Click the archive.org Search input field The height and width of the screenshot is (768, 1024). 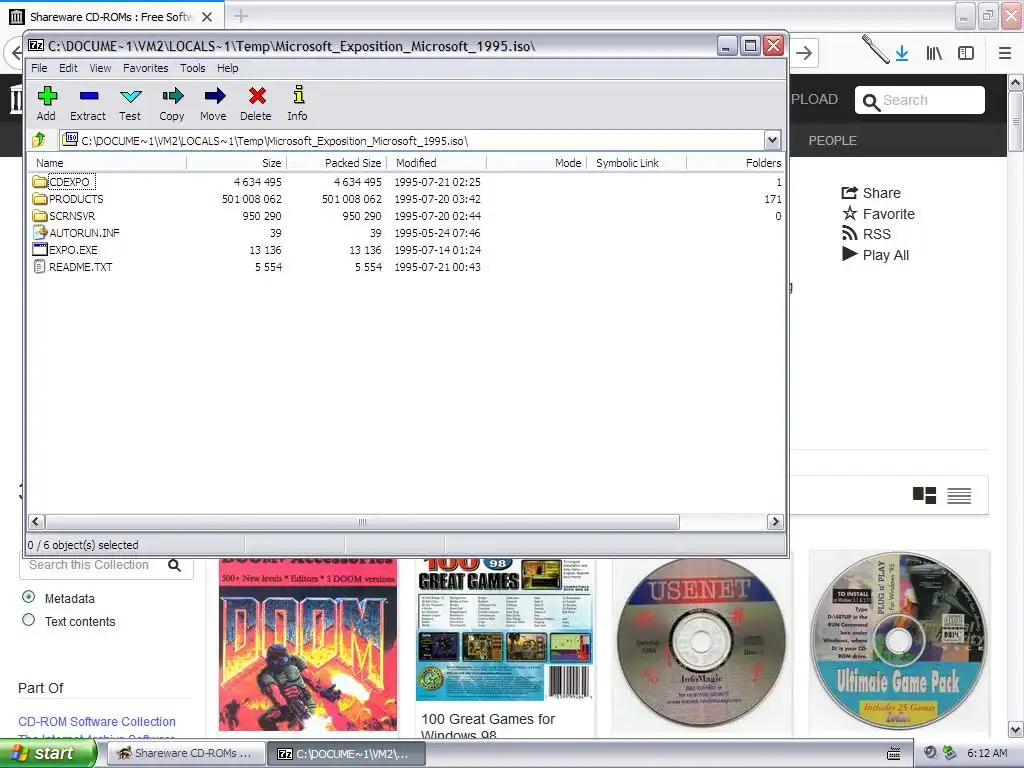point(920,100)
